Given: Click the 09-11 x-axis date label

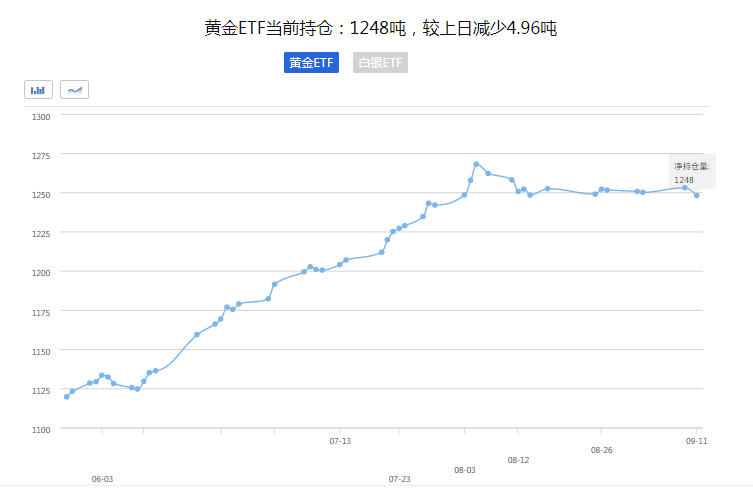Looking at the screenshot, I should (x=696, y=441).
